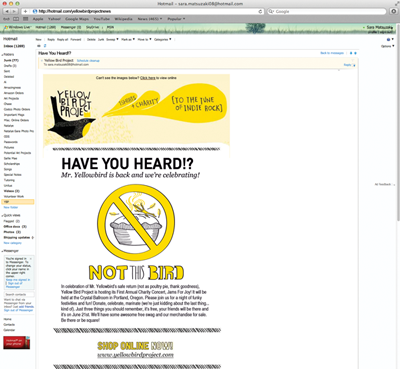Open the Junk folder
The height and width of the screenshot is (369, 400).
tap(11, 60)
